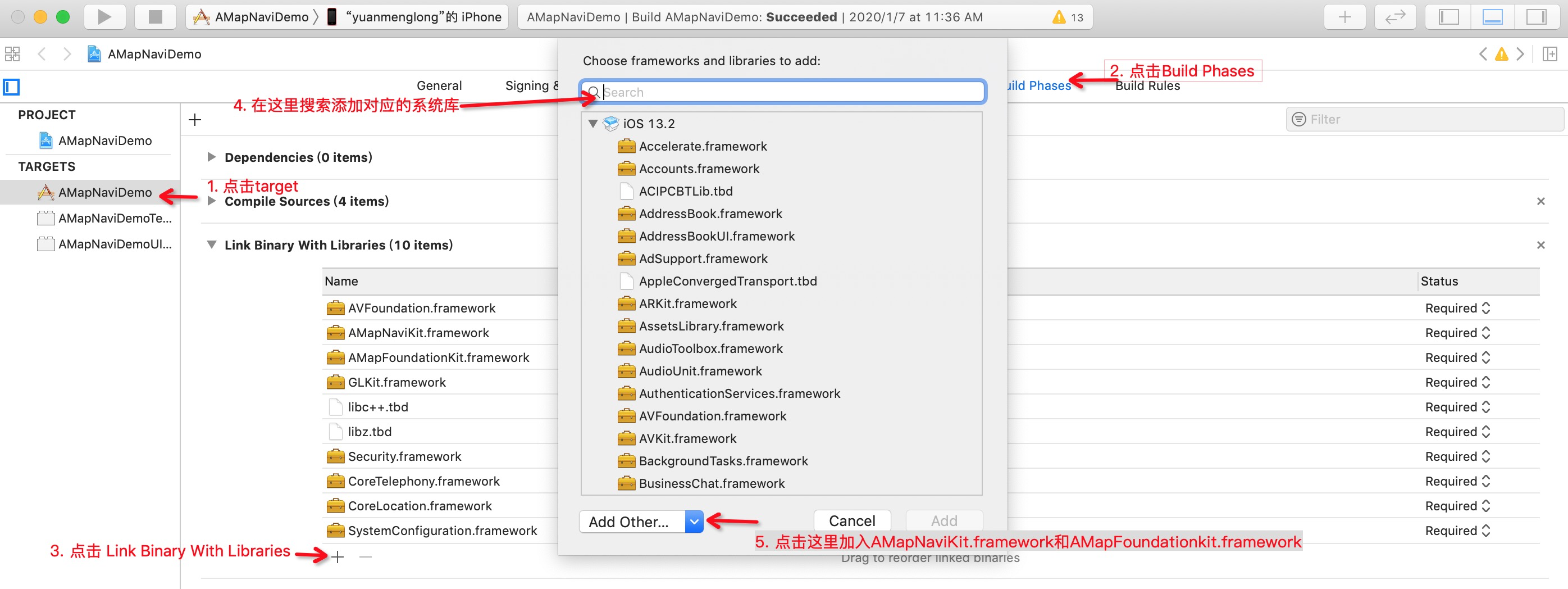Focus the Filter field in Build Phases
1568x589 pixels.
click(x=1424, y=119)
